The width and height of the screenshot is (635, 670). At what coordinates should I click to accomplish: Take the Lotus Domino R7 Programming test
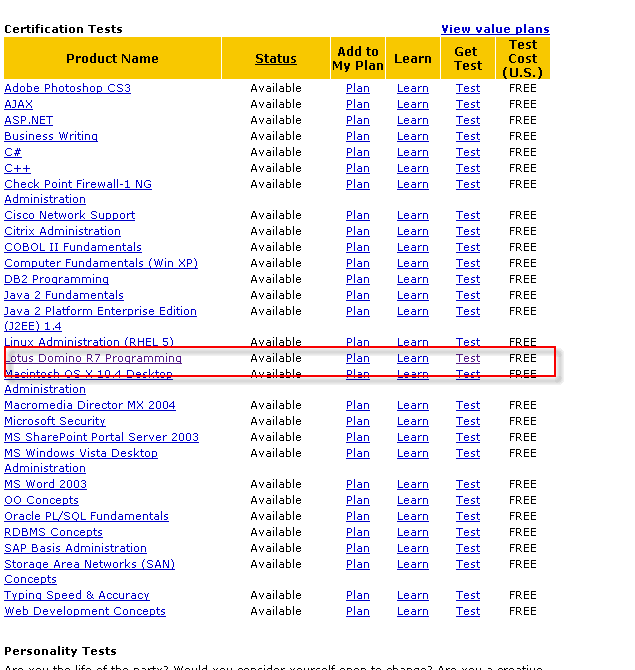[468, 358]
